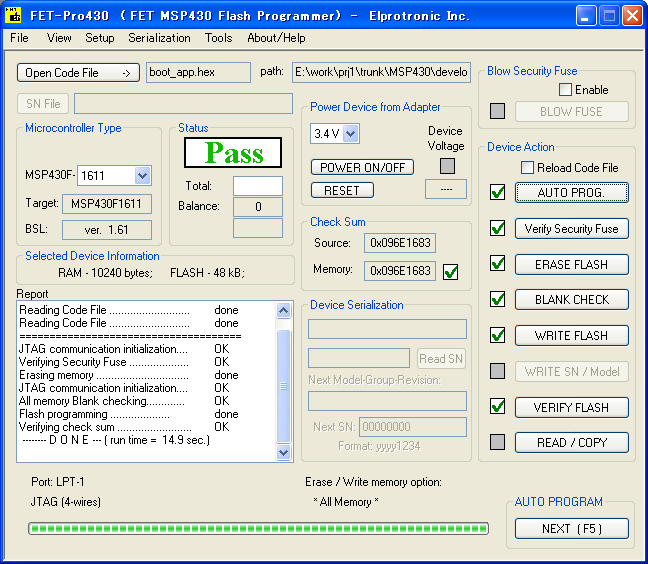Image resolution: width=648 pixels, height=564 pixels.
Task: Click the code file path field
Action: pyautogui.click(x=381, y=72)
